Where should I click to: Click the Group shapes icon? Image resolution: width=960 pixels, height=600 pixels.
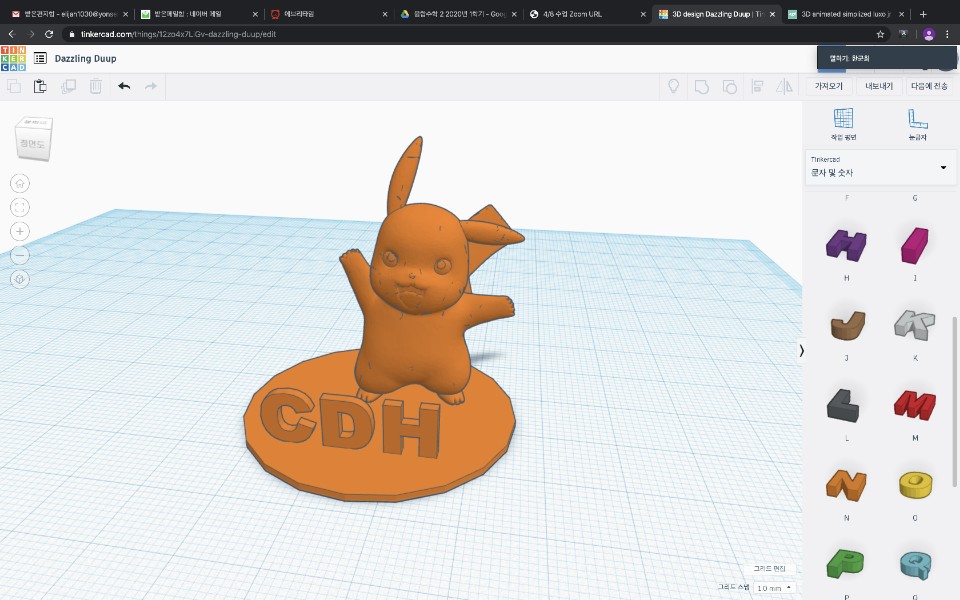pos(702,87)
